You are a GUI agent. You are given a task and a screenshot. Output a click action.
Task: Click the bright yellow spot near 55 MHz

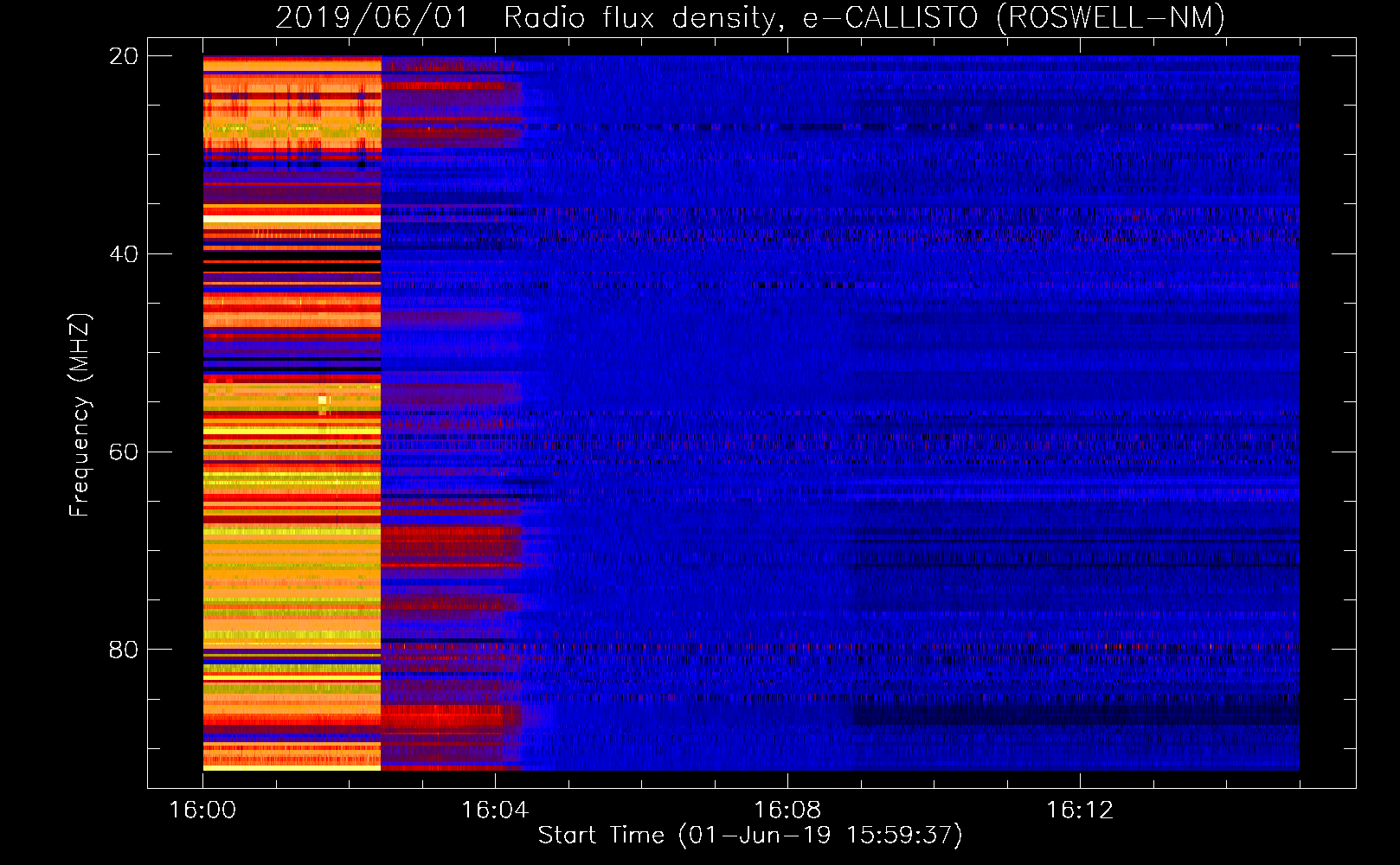pos(323,400)
